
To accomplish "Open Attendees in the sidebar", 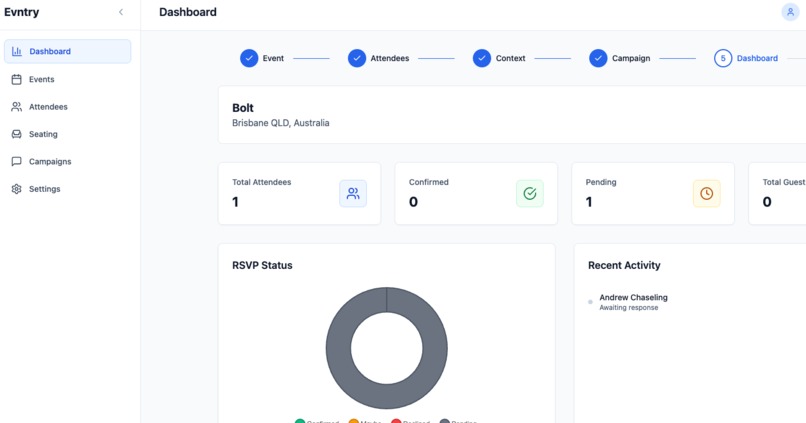I will (x=67, y=106).
